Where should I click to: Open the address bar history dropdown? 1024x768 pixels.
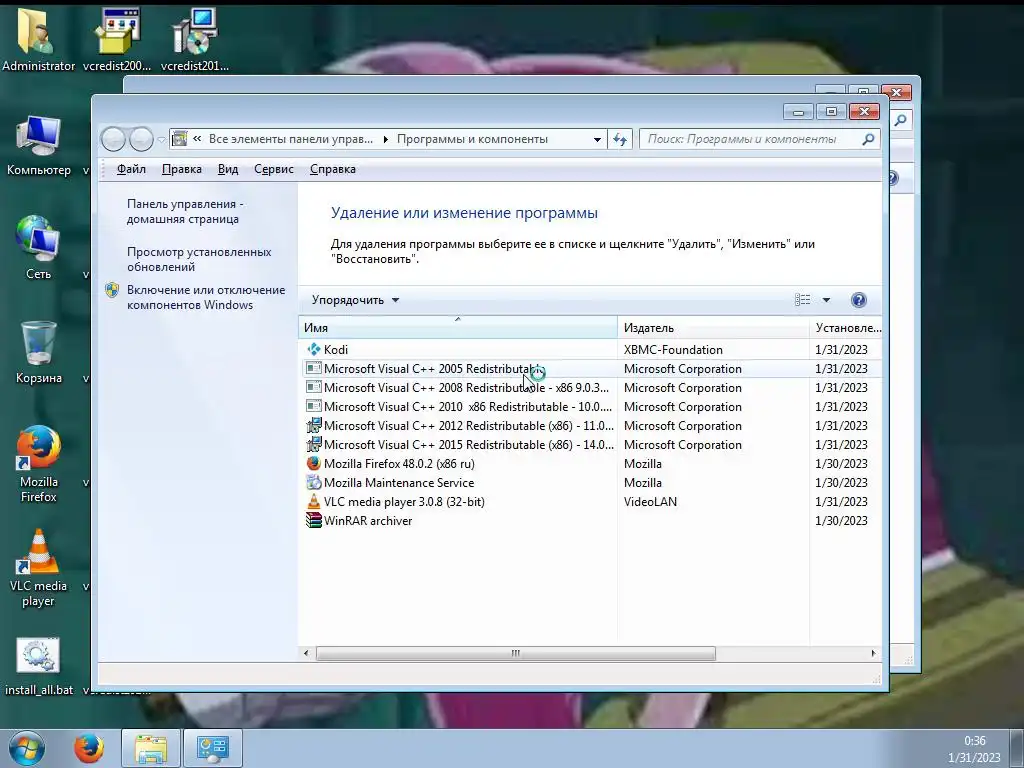click(x=597, y=139)
